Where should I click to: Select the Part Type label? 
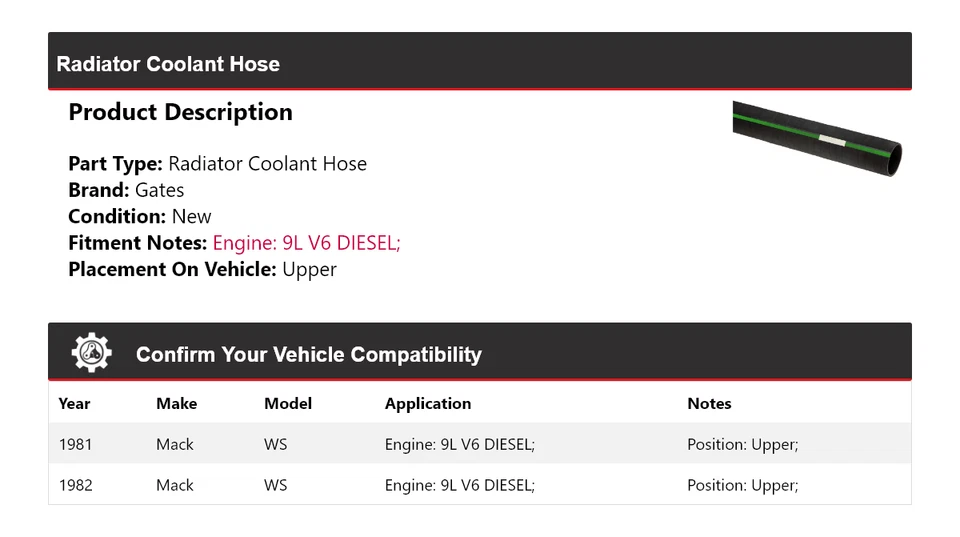click(x=115, y=164)
